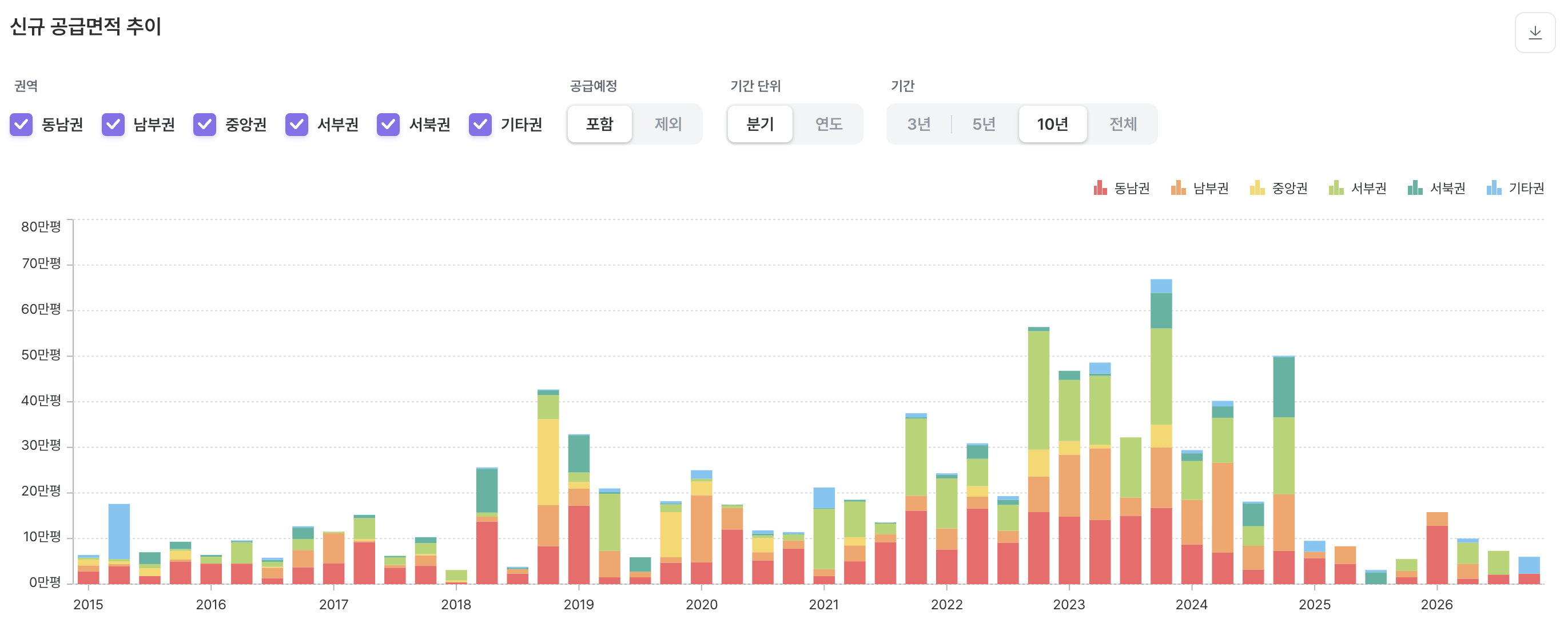Uncheck the 동남권 region checkbox

coord(21,124)
